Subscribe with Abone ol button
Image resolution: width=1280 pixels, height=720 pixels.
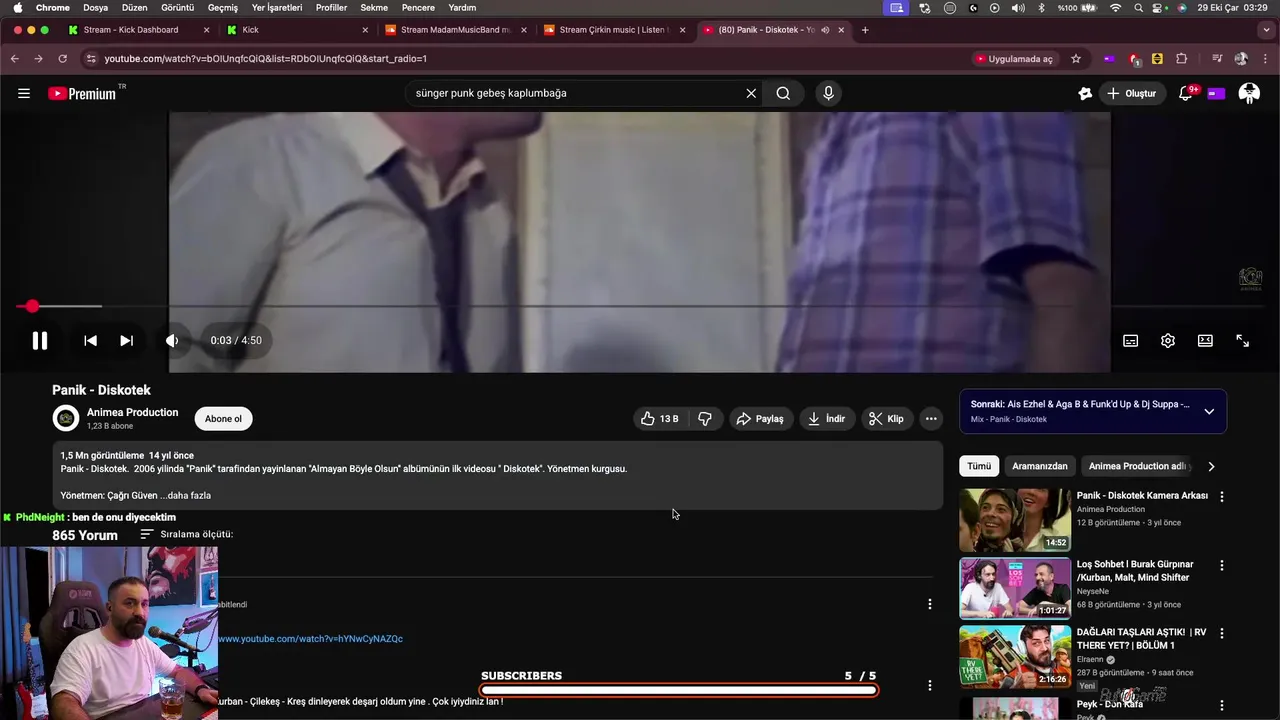point(223,419)
